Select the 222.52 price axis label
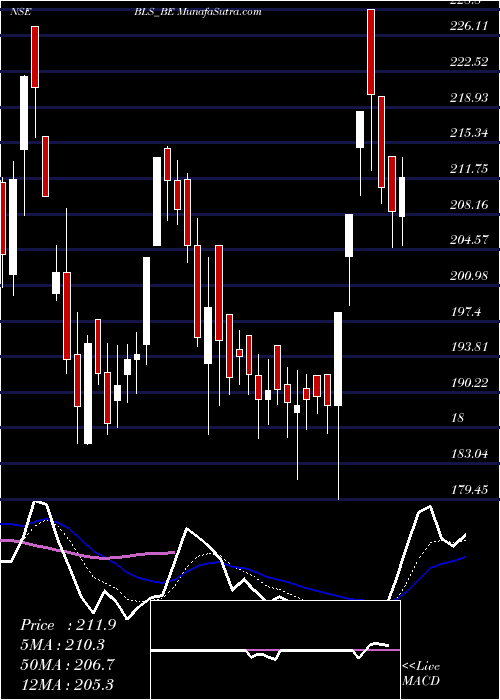This screenshot has height=700, width=500. (x=469, y=62)
